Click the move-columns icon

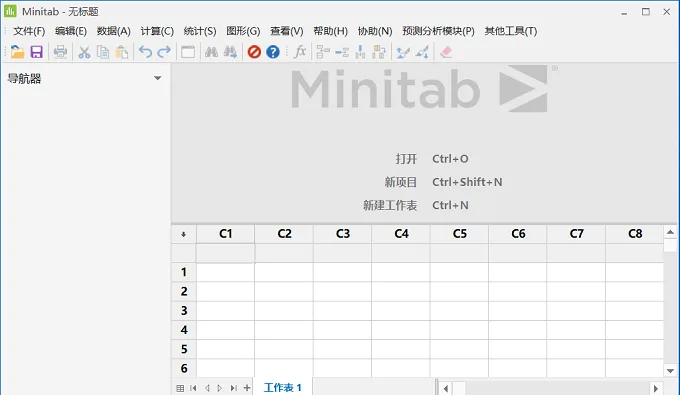[379, 52]
